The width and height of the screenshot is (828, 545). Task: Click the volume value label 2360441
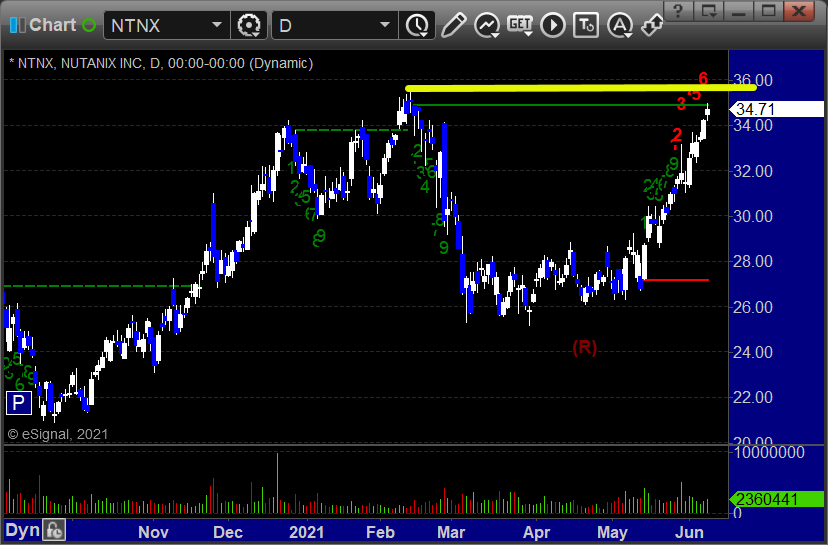coord(777,499)
